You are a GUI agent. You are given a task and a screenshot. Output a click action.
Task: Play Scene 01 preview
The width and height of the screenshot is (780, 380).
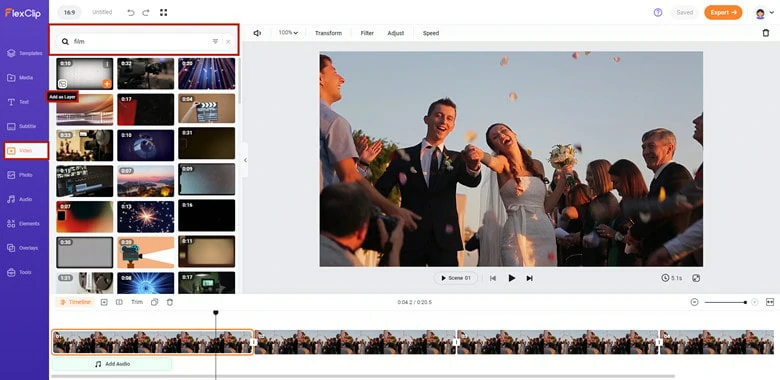(x=456, y=278)
